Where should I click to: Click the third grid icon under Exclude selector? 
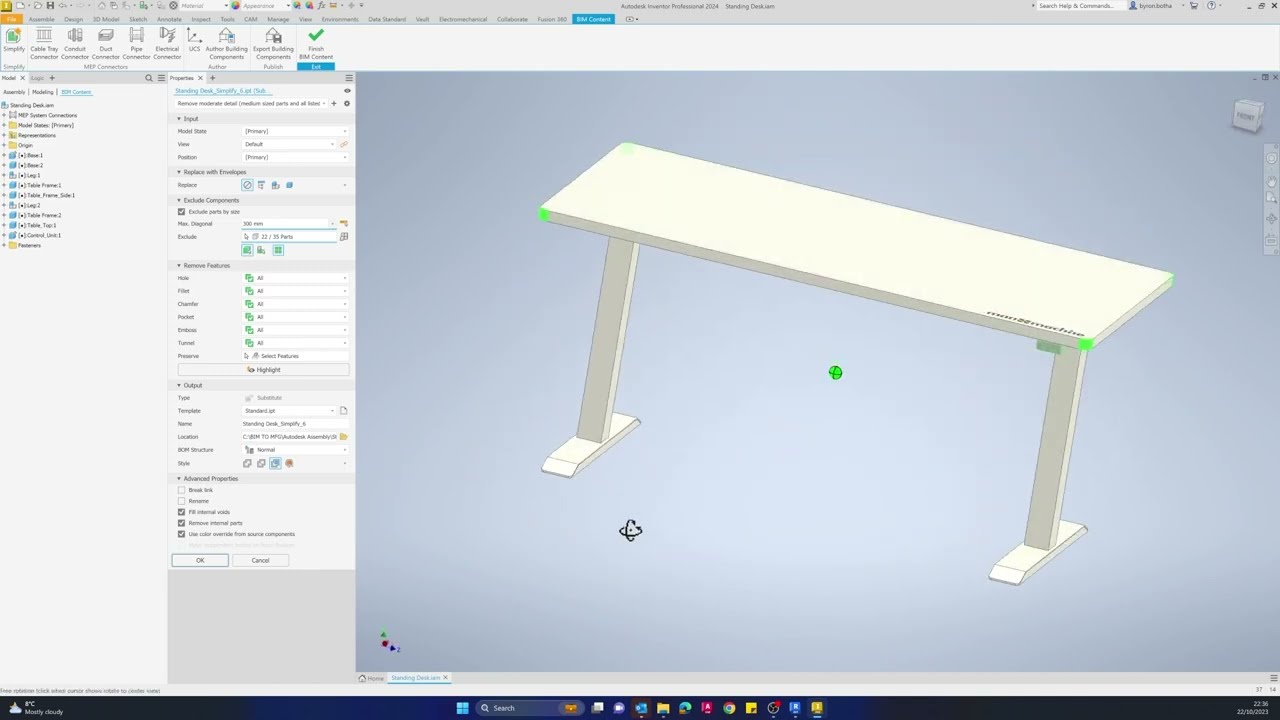coord(278,250)
